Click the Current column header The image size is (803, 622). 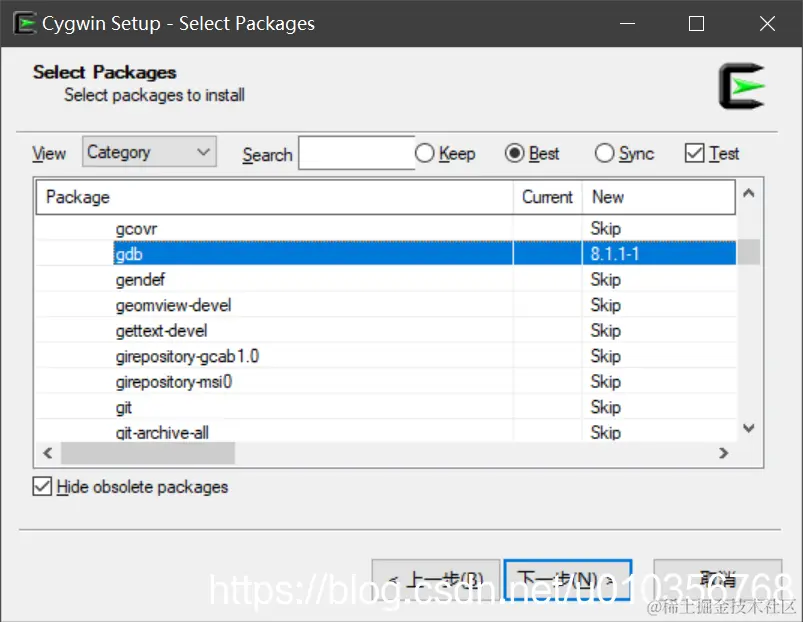tap(547, 197)
